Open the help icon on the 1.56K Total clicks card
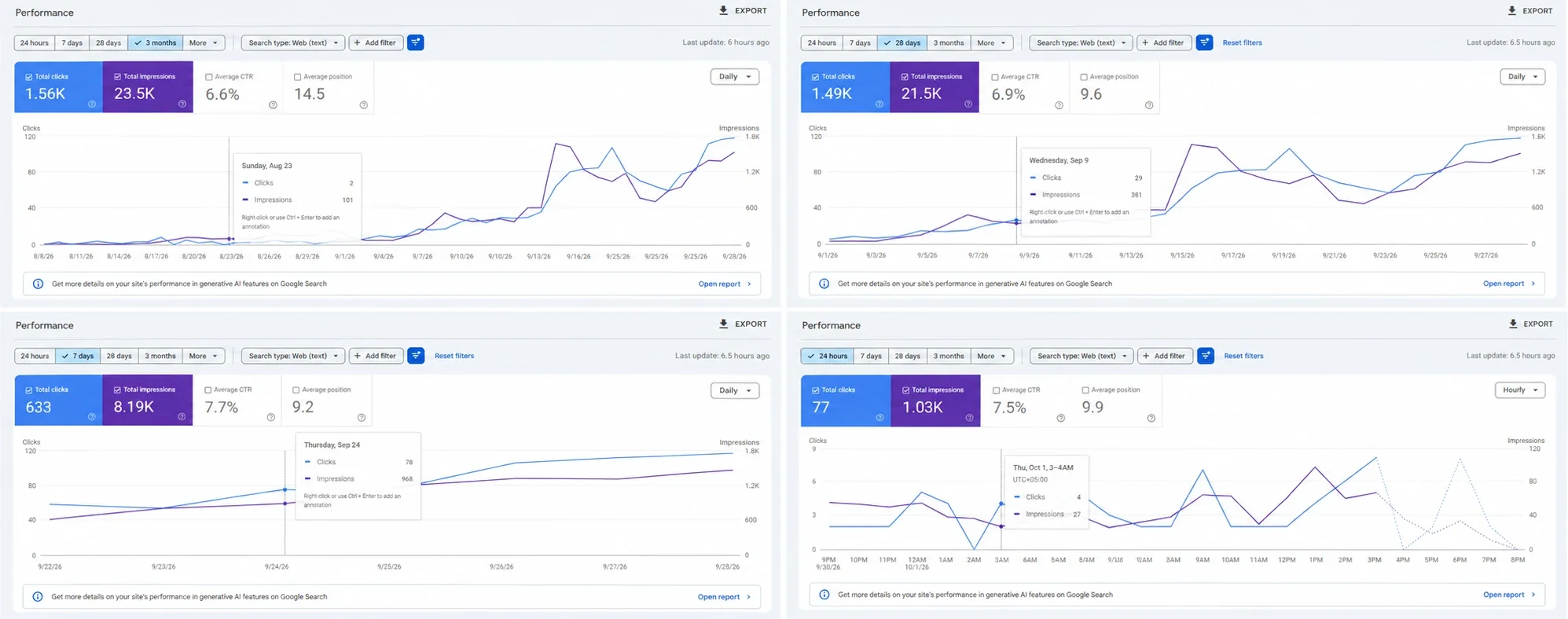1568x619 pixels. [x=92, y=104]
